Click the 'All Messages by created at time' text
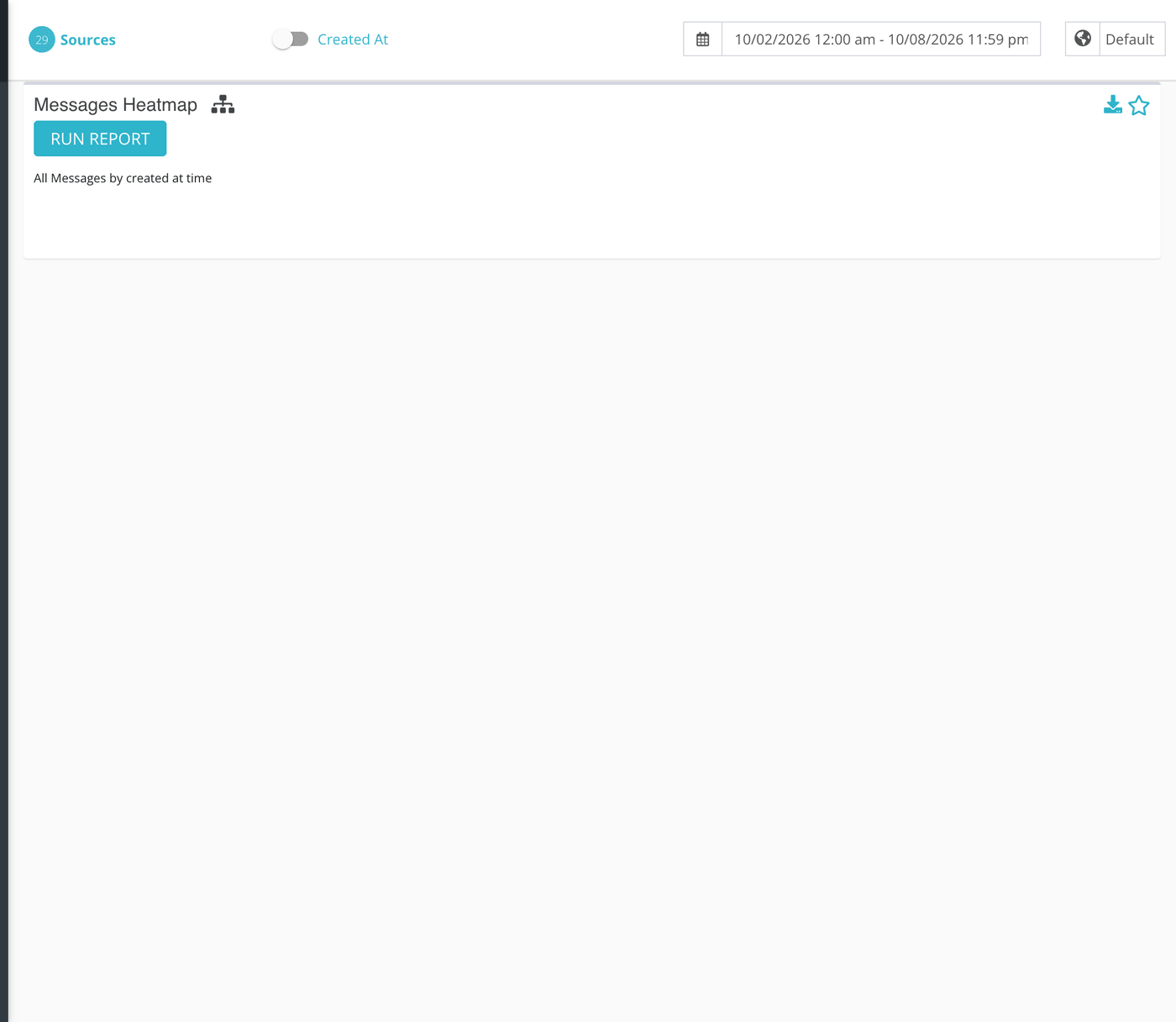The height and width of the screenshot is (1022, 1176). 123,178
